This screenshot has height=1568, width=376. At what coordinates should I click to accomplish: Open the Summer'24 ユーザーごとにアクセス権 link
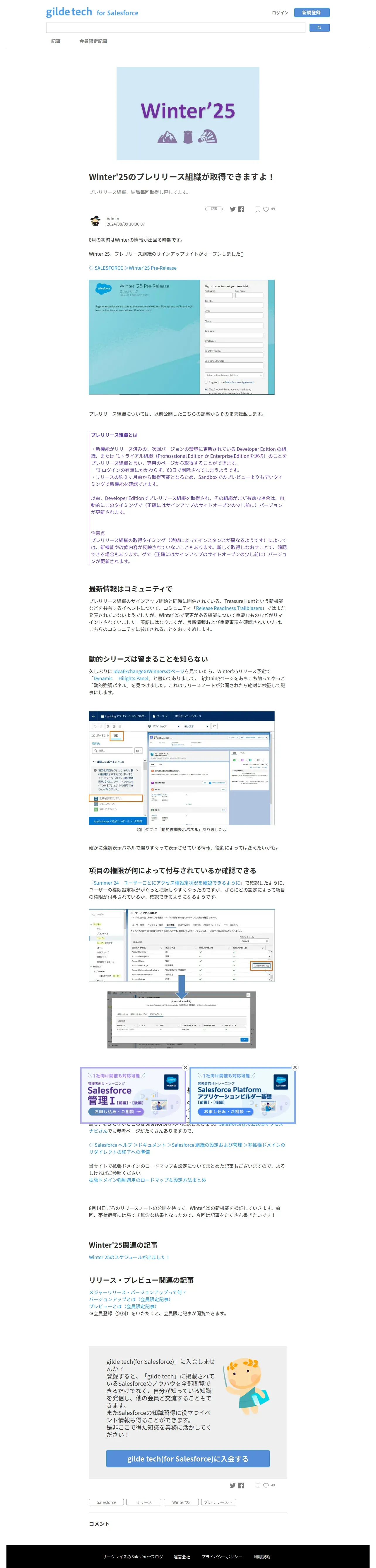coord(166,883)
